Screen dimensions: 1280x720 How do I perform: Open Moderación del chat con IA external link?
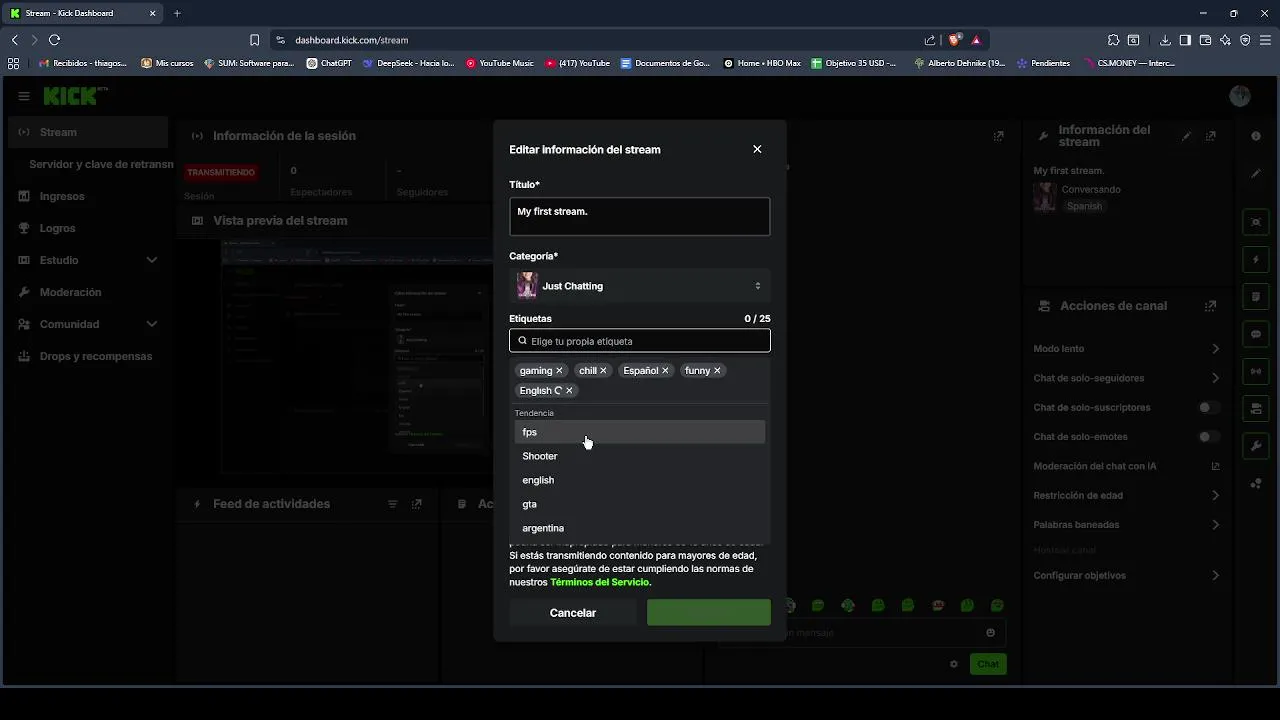(1216, 466)
